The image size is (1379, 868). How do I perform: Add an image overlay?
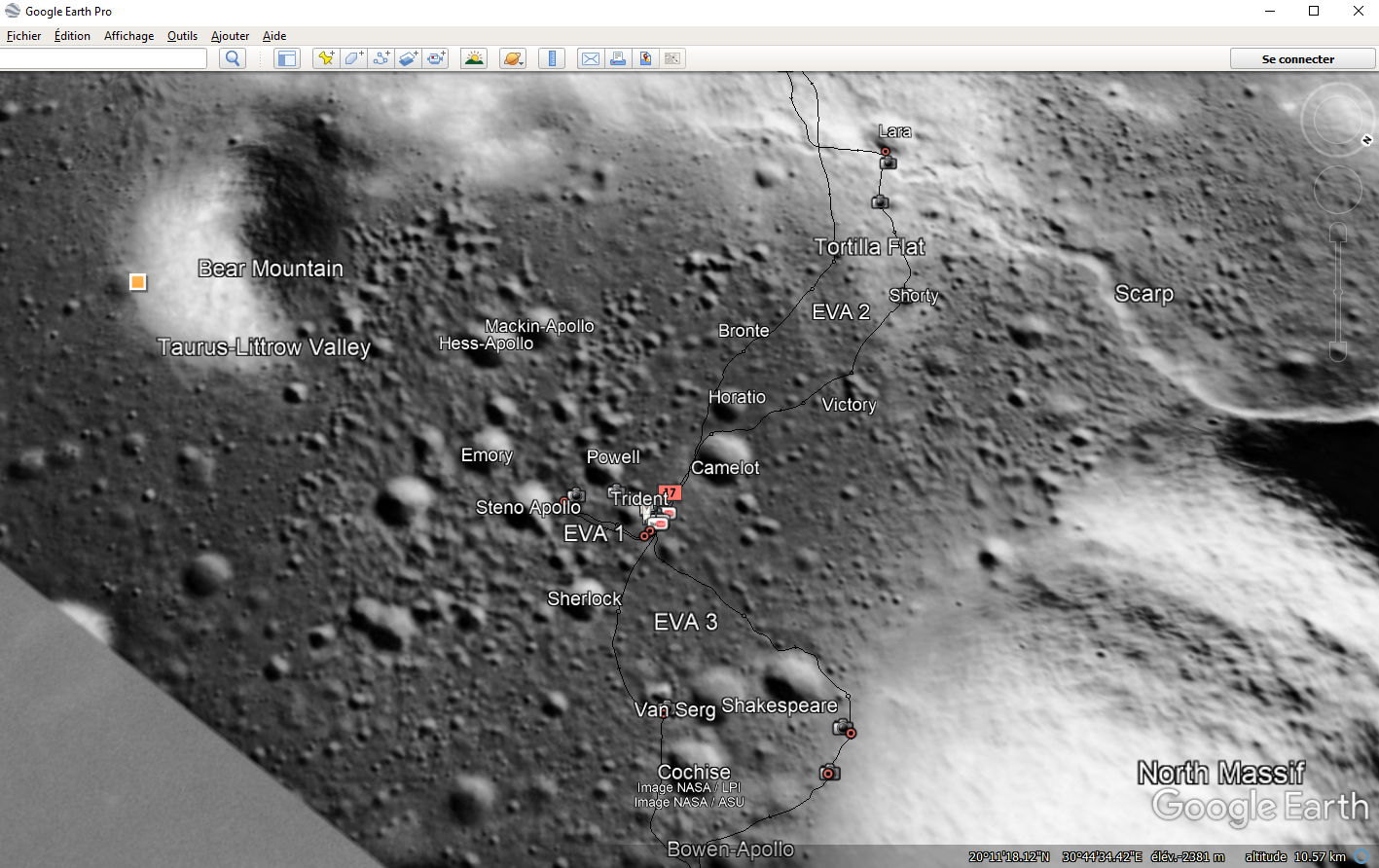(408, 58)
